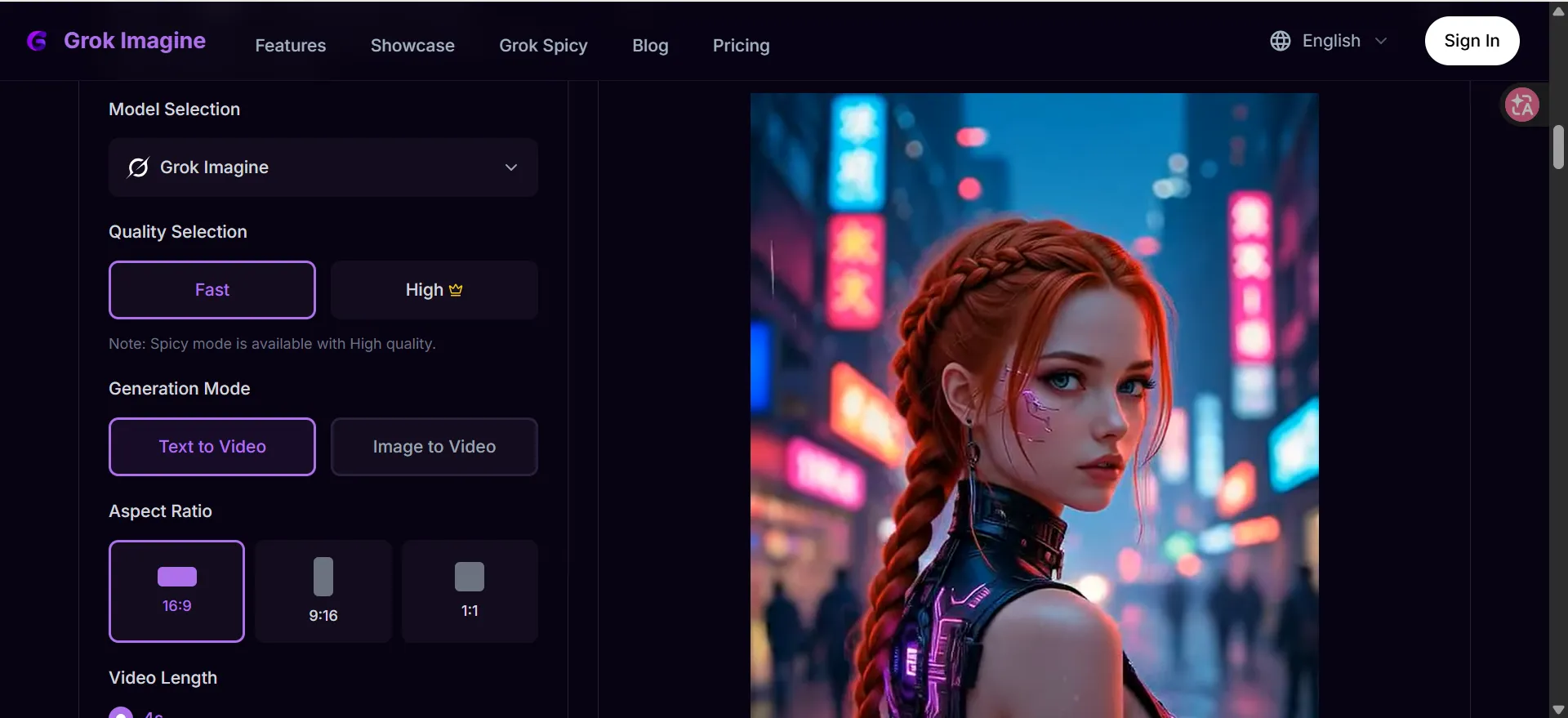Click the Grok model icon in selector
The image size is (1568, 718).
click(x=138, y=167)
